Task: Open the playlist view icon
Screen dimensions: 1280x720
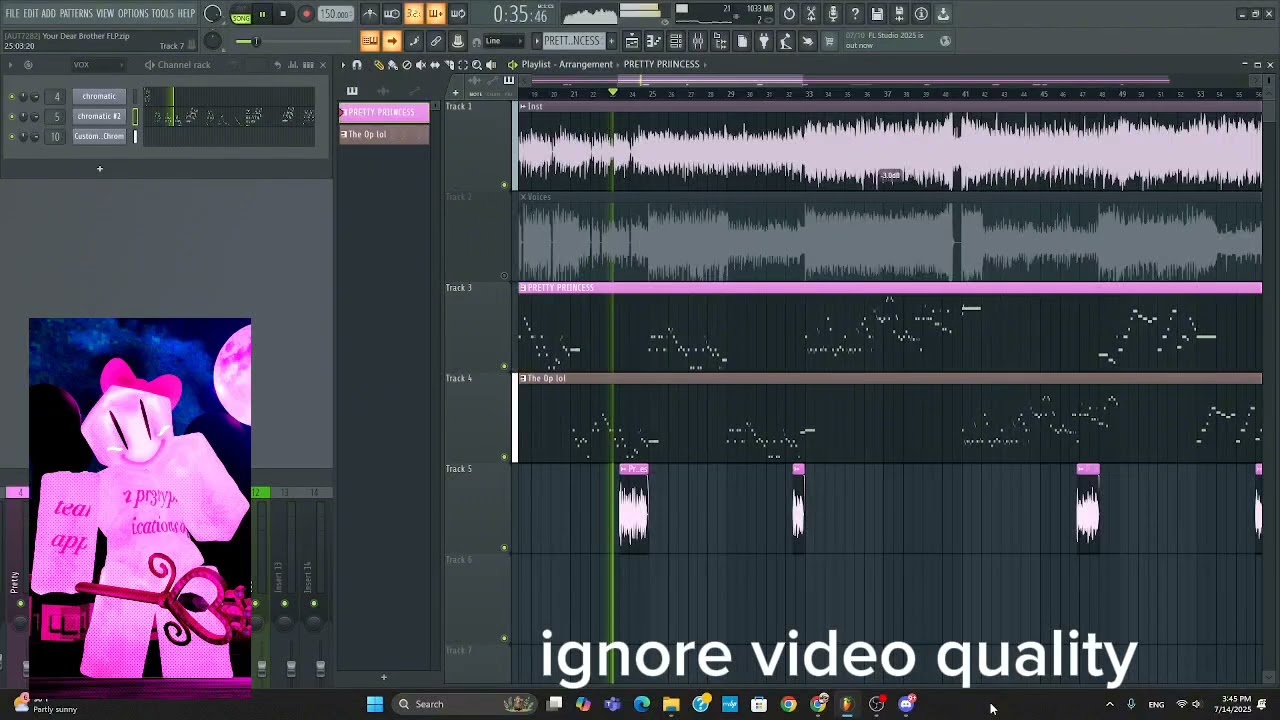Action: [632, 41]
